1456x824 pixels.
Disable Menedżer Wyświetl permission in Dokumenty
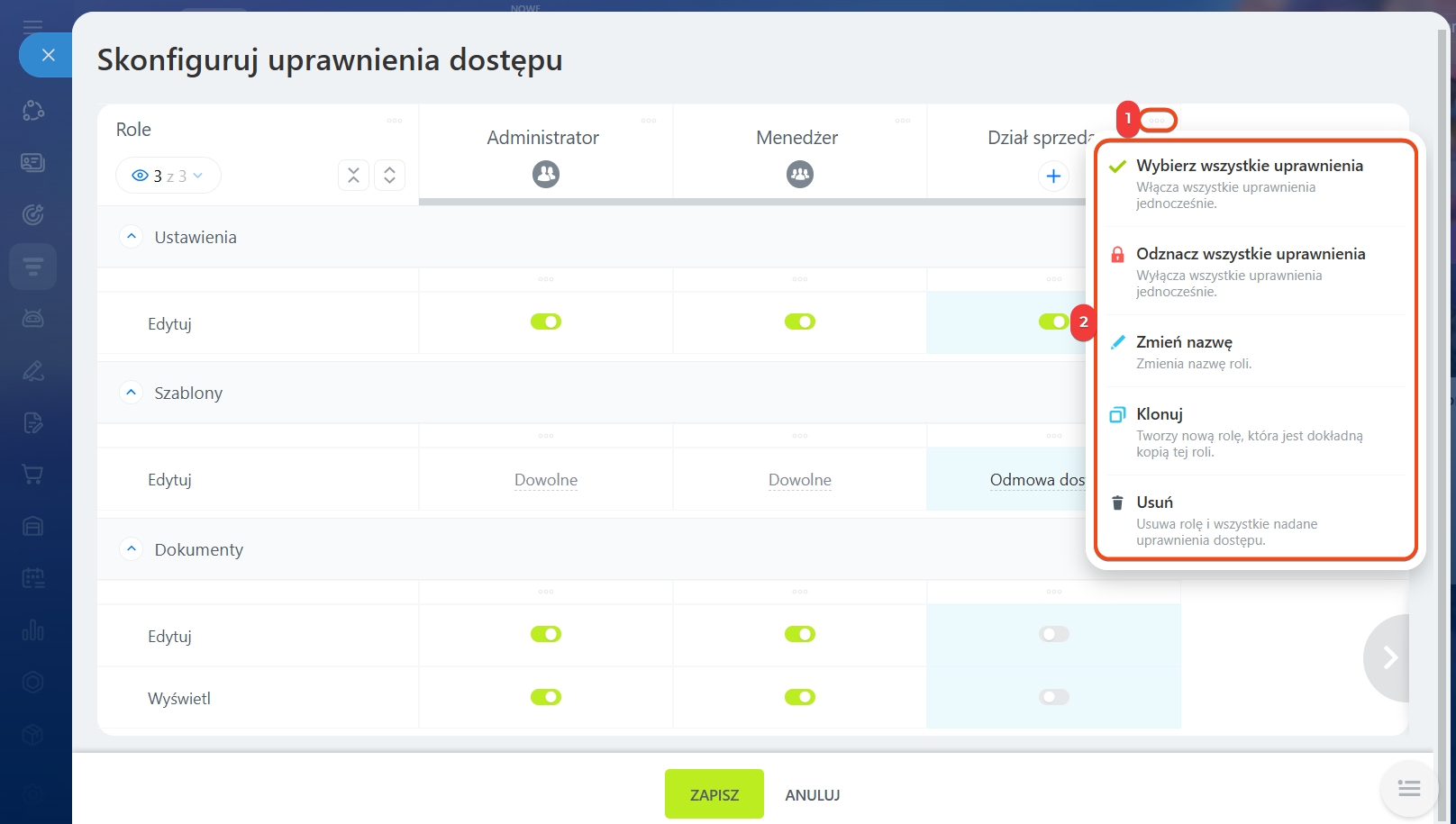pyautogui.click(x=799, y=697)
